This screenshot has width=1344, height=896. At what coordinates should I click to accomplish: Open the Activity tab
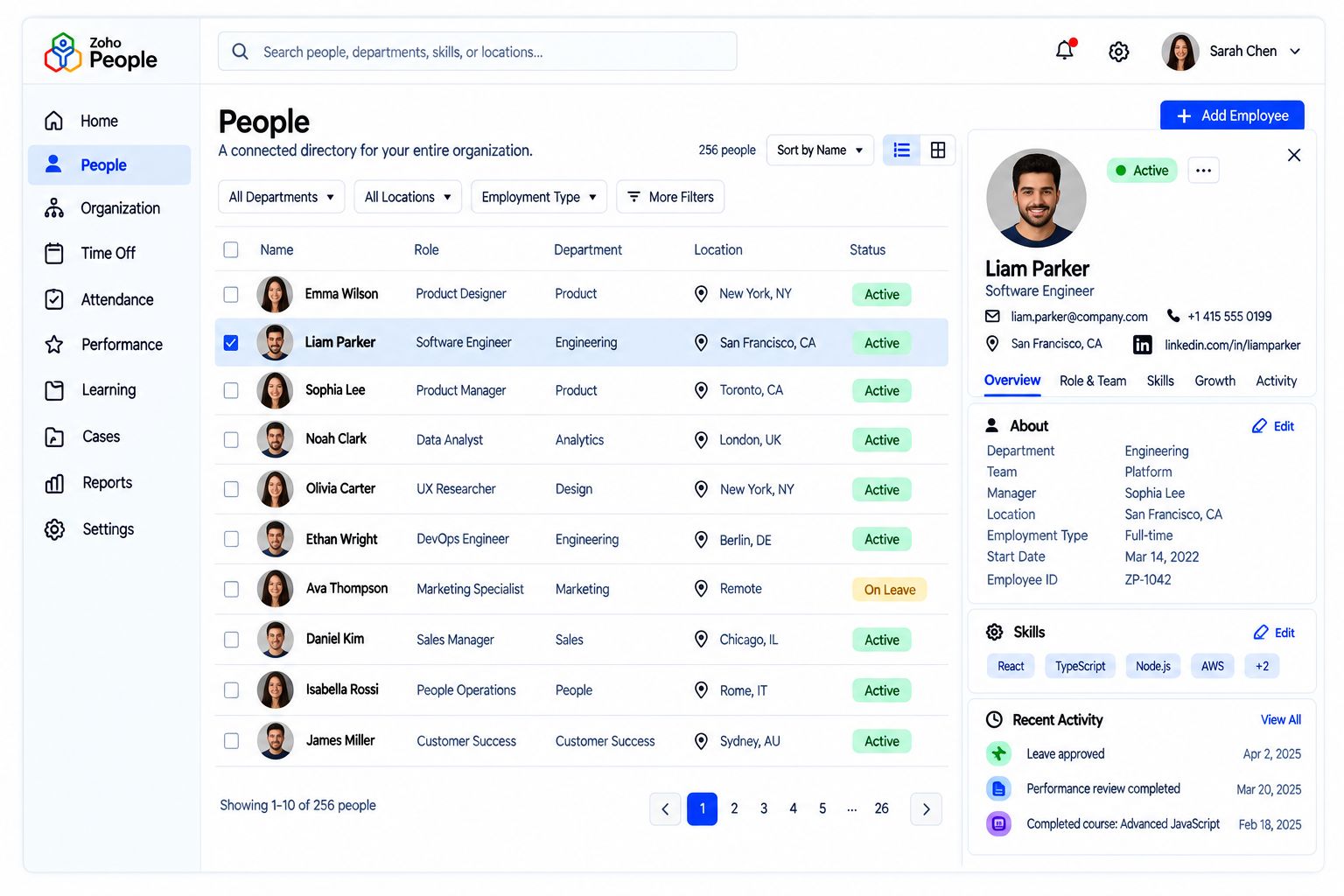click(x=1276, y=381)
